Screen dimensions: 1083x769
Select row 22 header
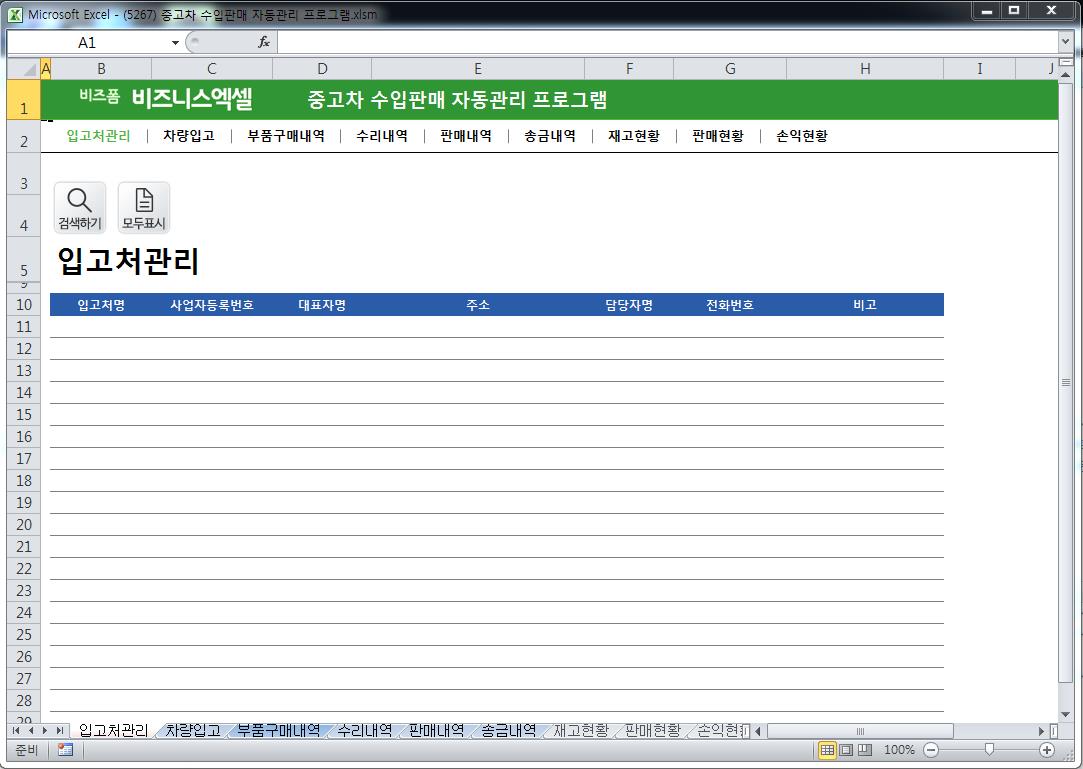pyautogui.click(x=24, y=569)
